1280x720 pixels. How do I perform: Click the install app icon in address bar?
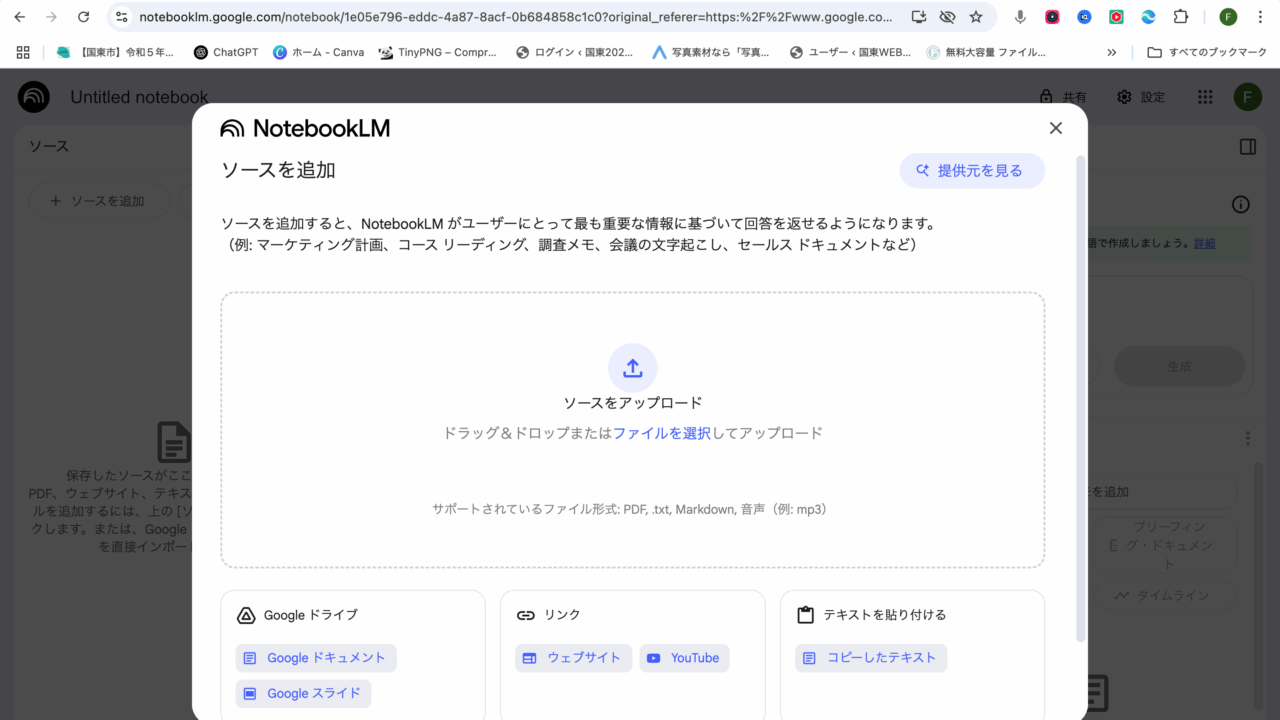(919, 17)
